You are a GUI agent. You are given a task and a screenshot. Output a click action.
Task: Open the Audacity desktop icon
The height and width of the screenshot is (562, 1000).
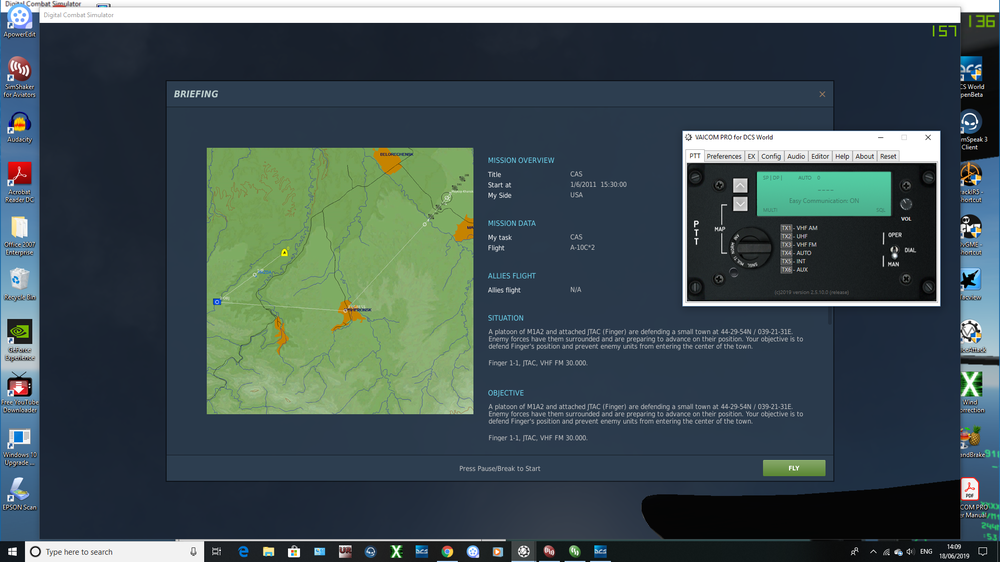(x=19, y=128)
